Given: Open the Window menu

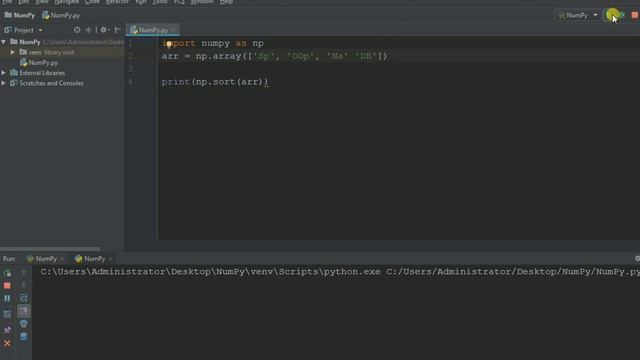Looking at the screenshot, I should [x=202, y=2].
